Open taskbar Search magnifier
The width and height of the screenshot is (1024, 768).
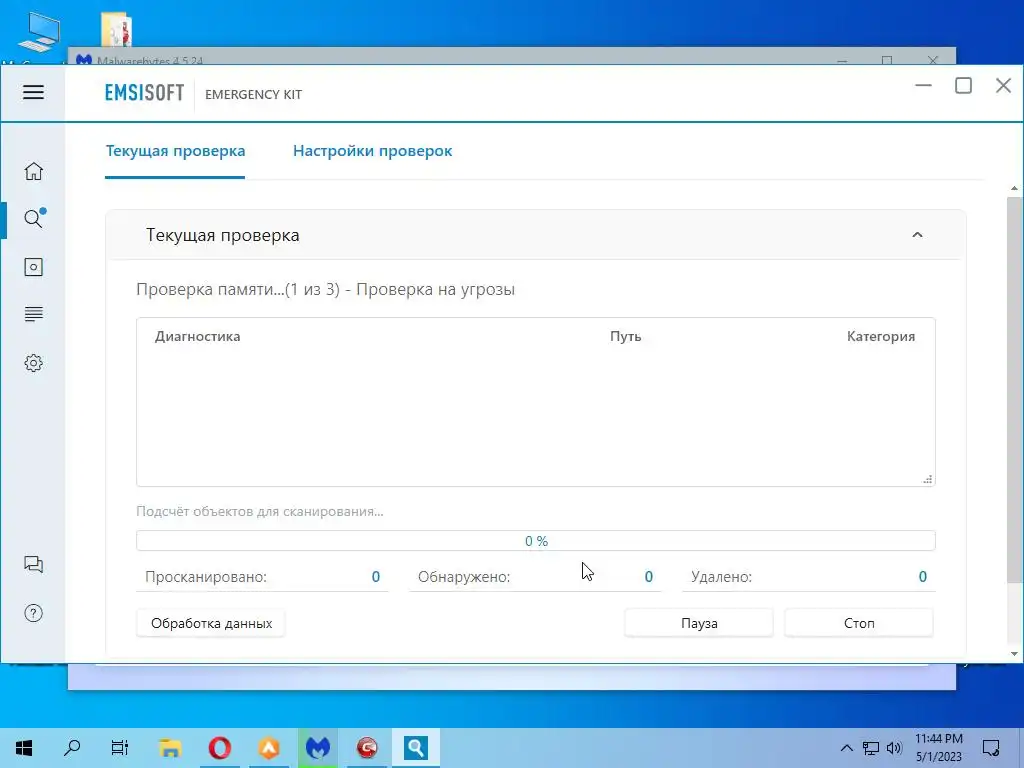[72, 748]
